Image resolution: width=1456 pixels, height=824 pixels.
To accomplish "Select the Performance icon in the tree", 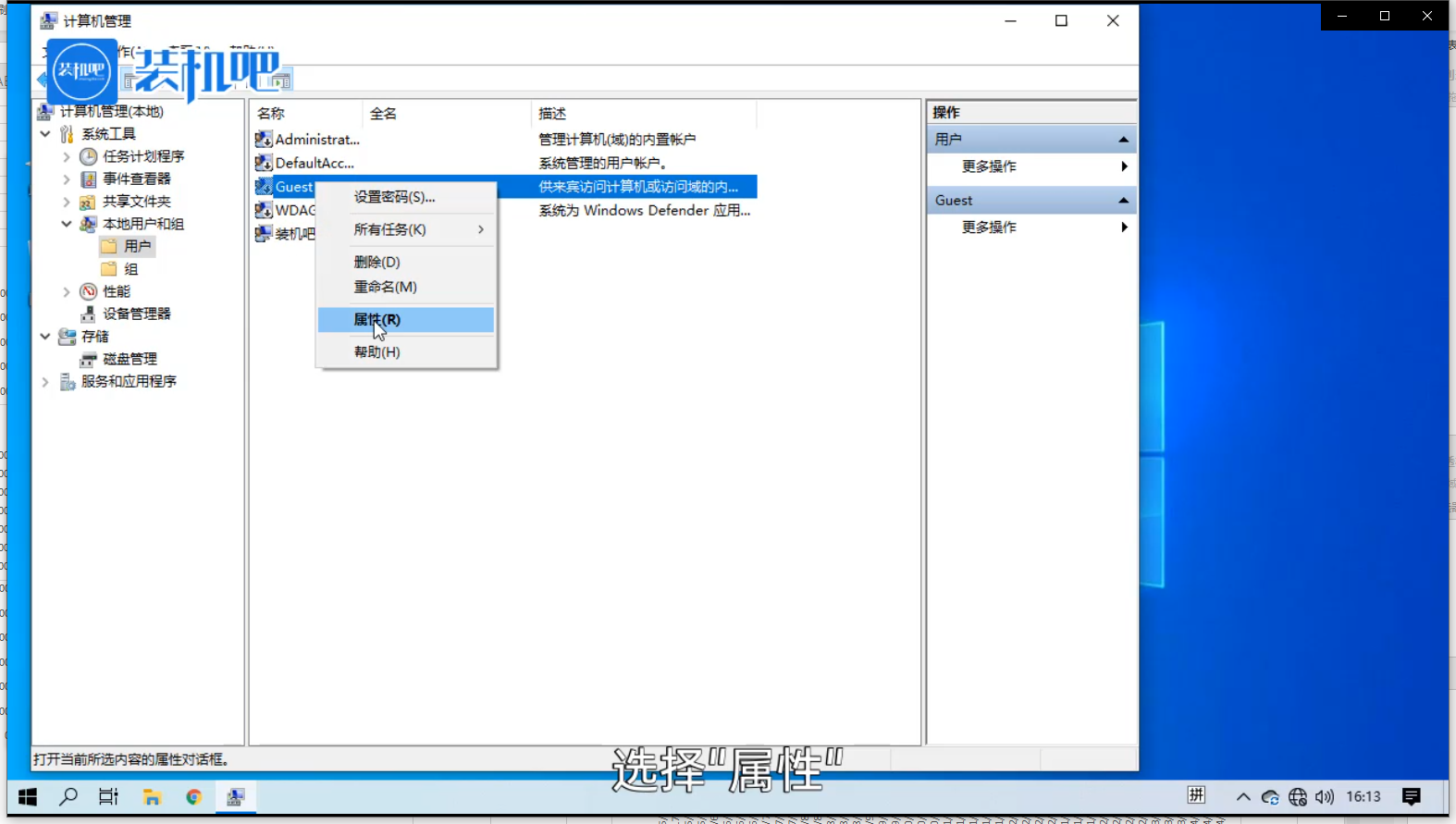I will pyautogui.click(x=89, y=291).
